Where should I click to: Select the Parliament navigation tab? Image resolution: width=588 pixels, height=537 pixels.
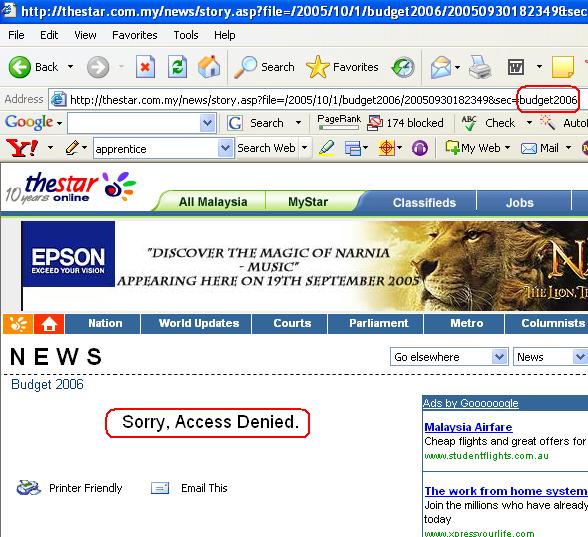tap(378, 323)
